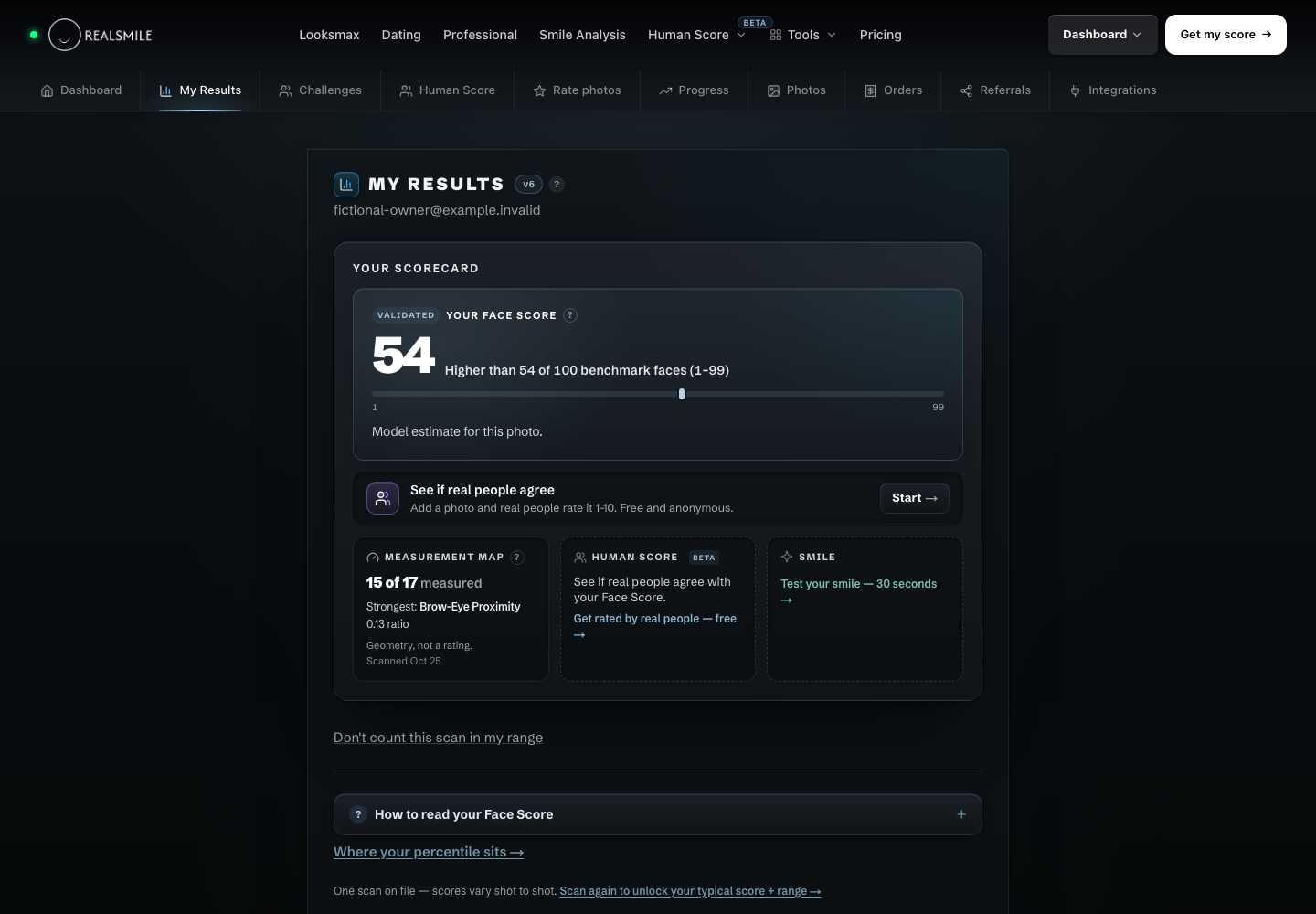Go to Professional in top navigation

[x=480, y=35]
